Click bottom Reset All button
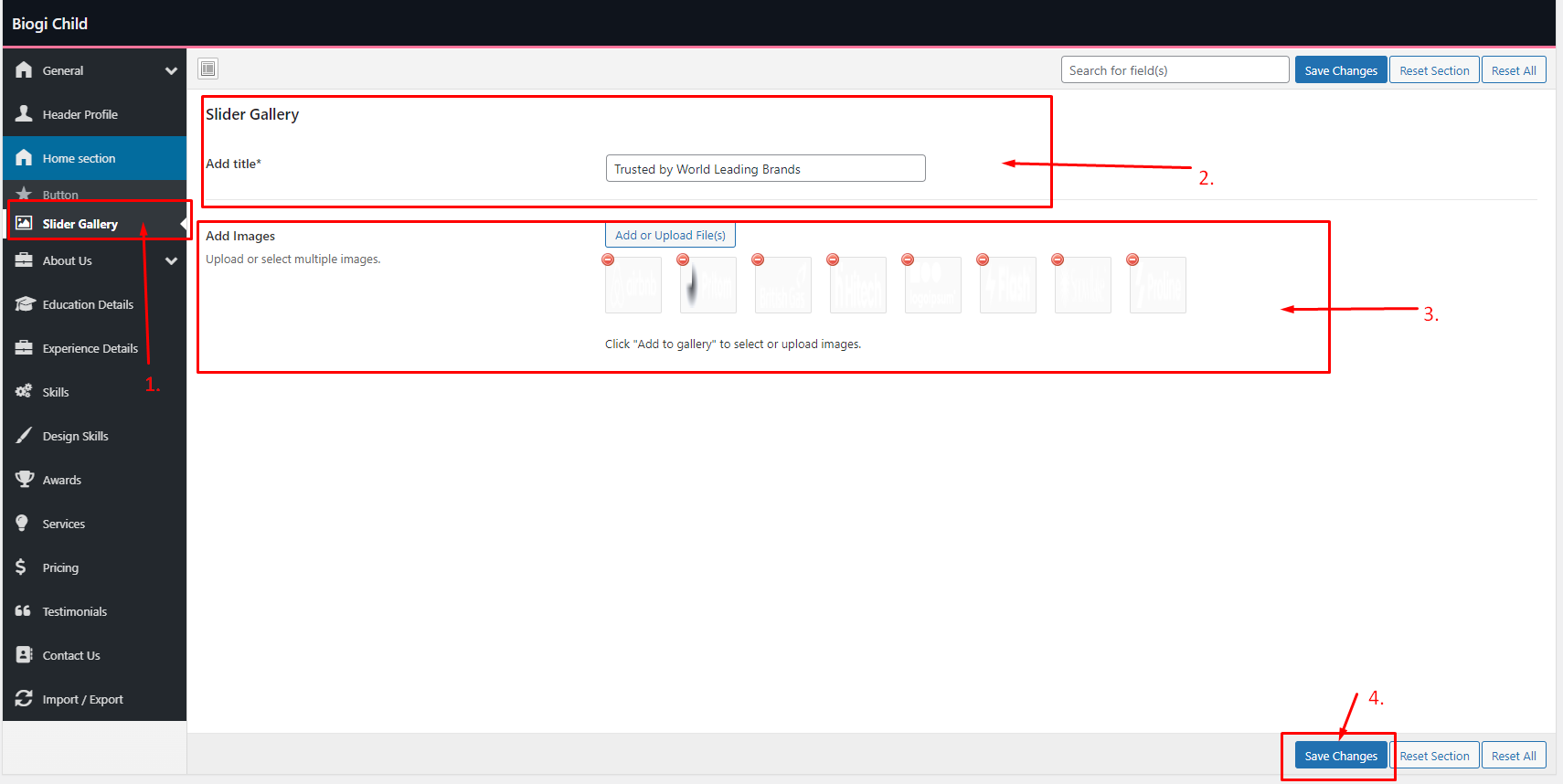The height and width of the screenshot is (784, 1563). pos(1514,756)
